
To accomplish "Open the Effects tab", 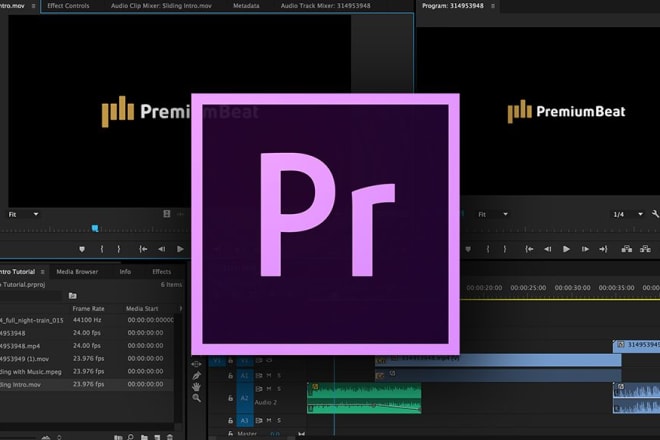I will pyautogui.click(x=162, y=272).
